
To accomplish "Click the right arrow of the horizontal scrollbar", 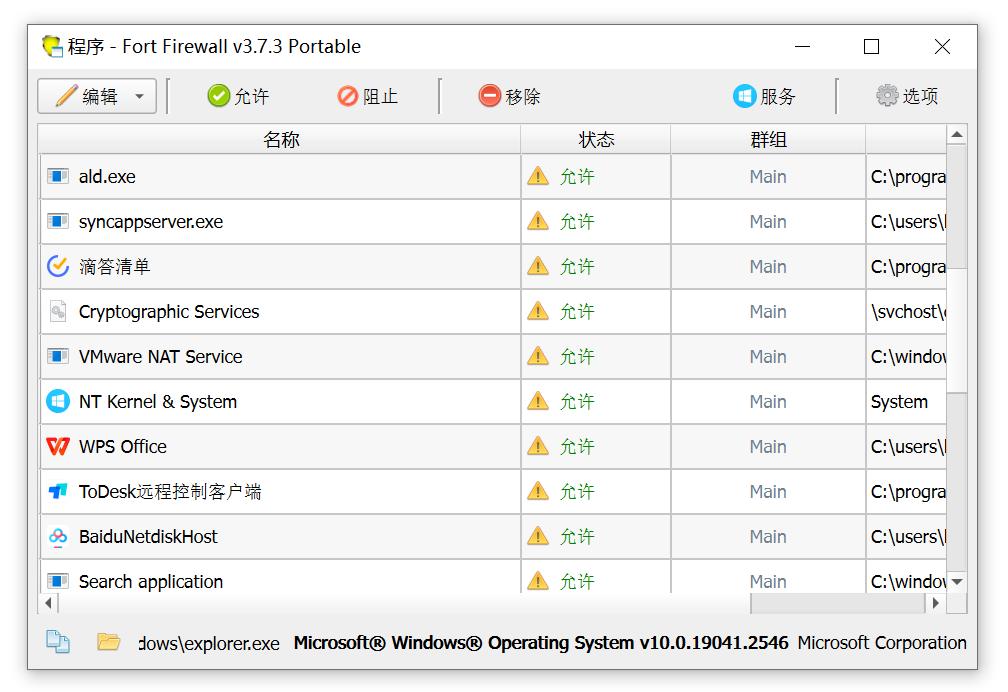I will tap(936, 603).
